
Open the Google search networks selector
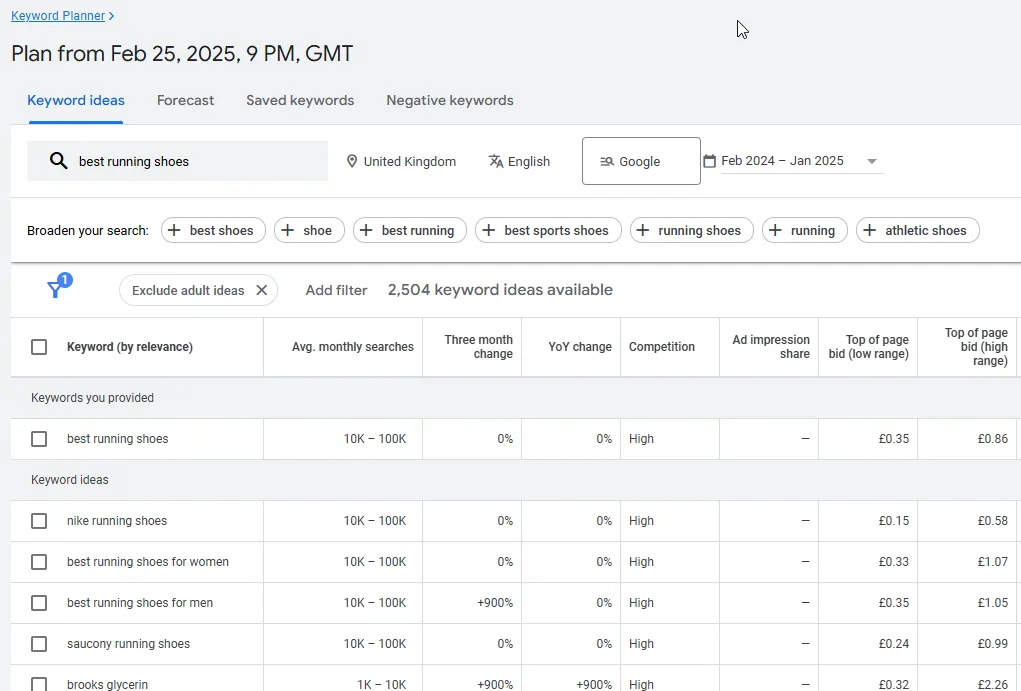click(x=641, y=161)
